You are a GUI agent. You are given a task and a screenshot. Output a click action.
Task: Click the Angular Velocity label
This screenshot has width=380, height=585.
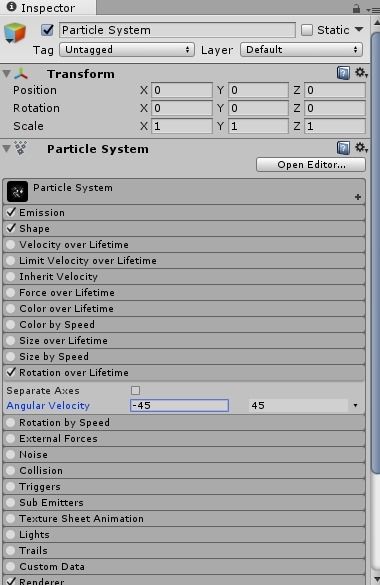pos(48,406)
